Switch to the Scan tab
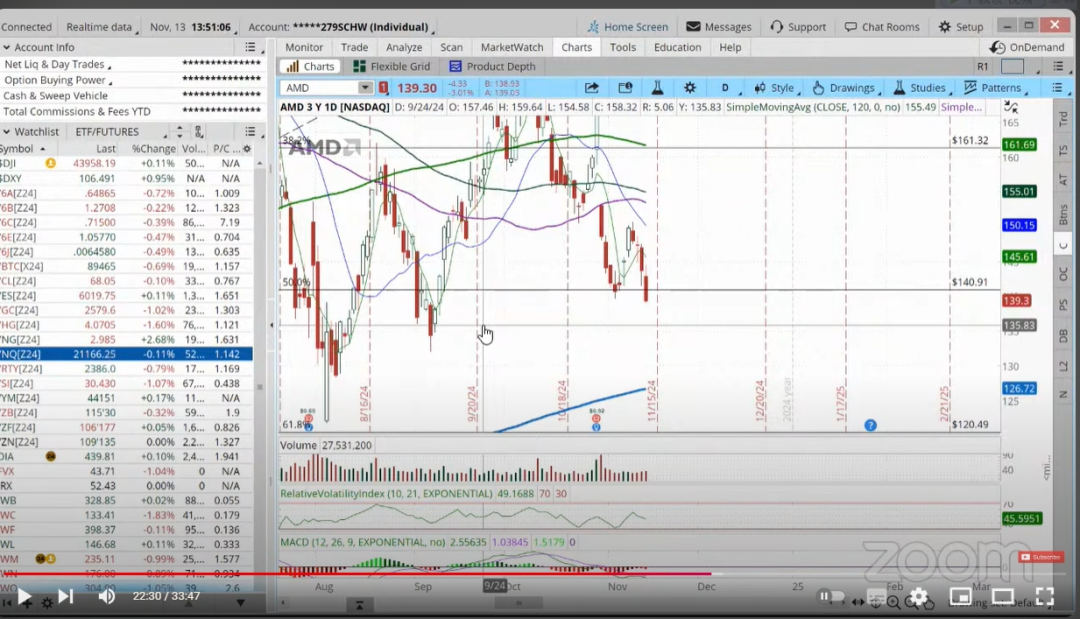 pyautogui.click(x=451, y=47)
